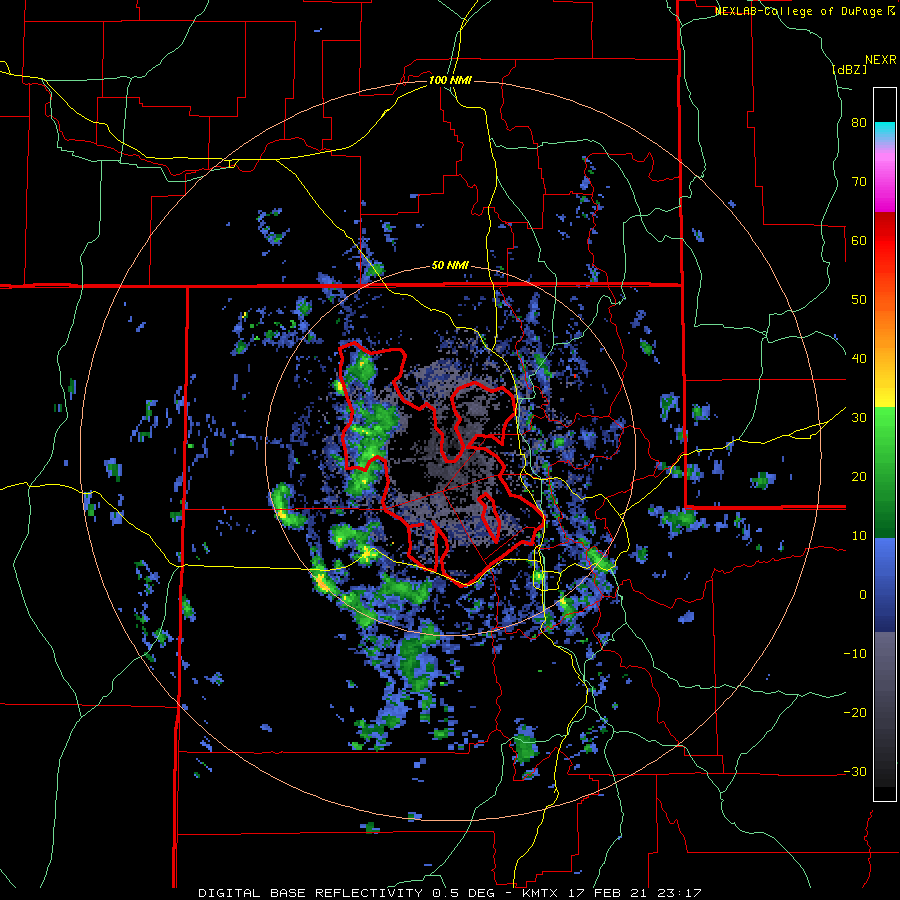This screenshot has width=900, height=900.
Task: Click the -20 value on the dBZ scale
Action: point(855,712)
